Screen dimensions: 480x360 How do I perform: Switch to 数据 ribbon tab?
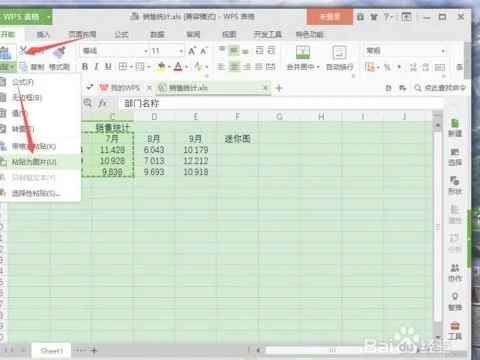click(157, 34)
